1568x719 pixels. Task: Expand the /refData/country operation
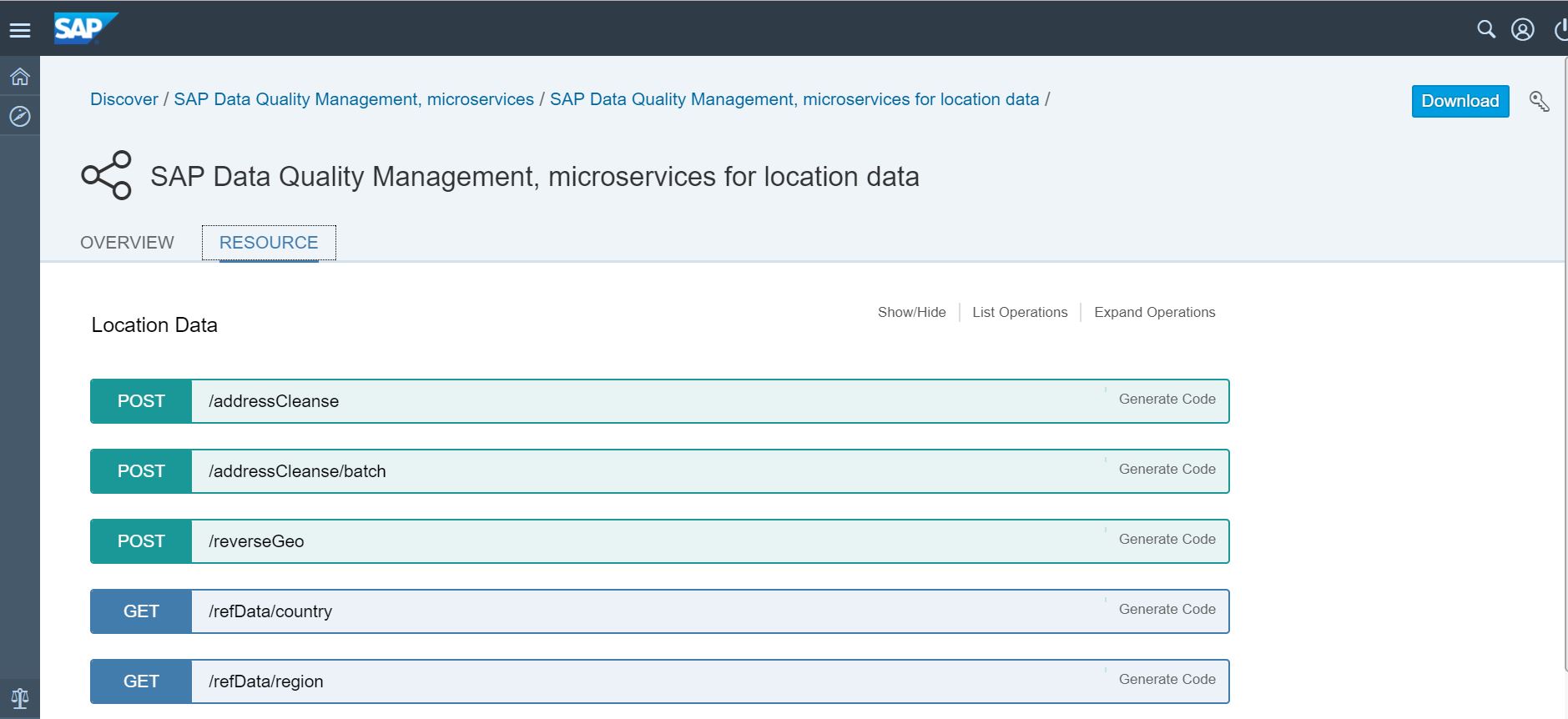[659, 611]
